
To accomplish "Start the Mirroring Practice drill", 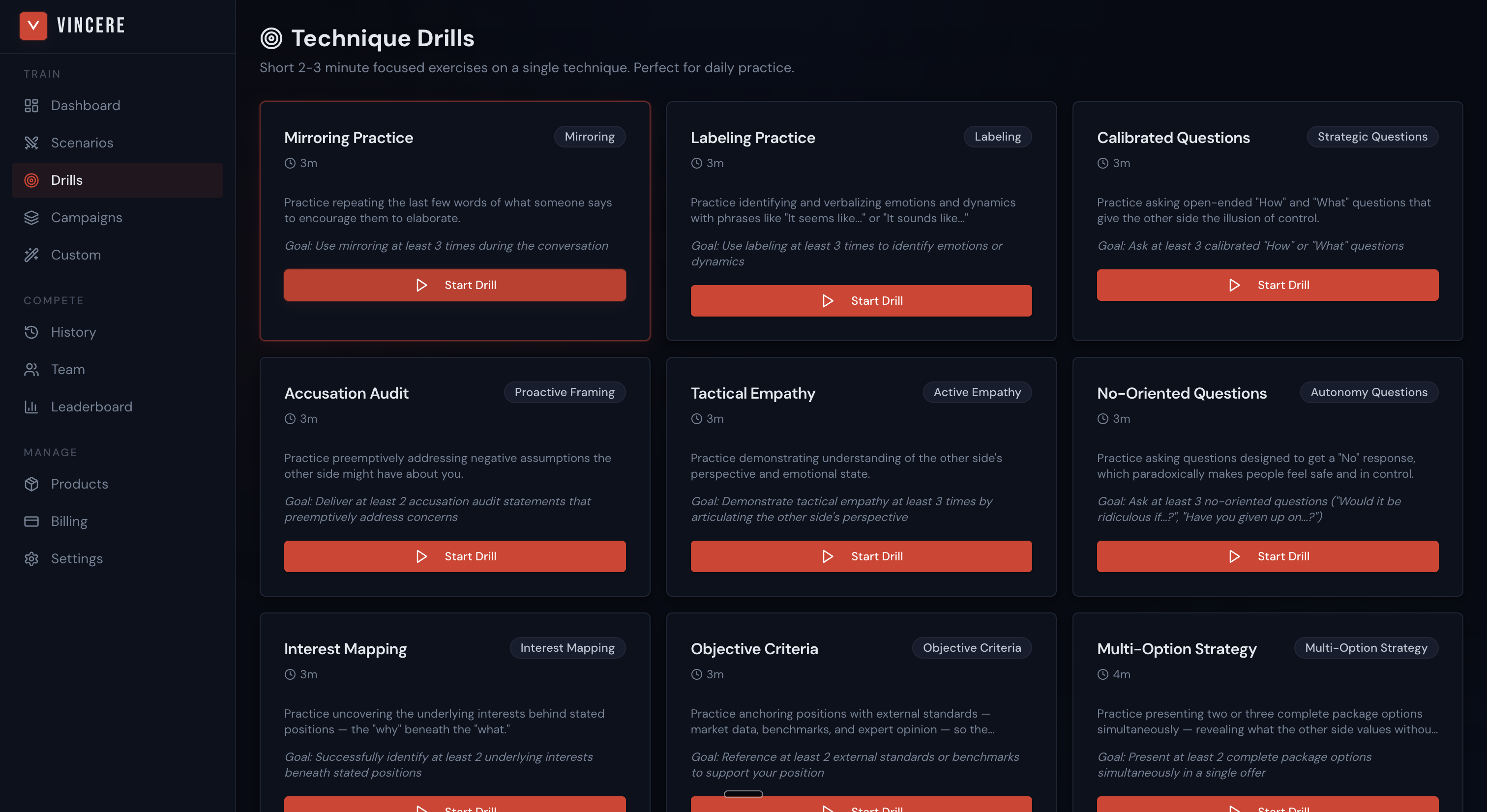I will [454, 285].
